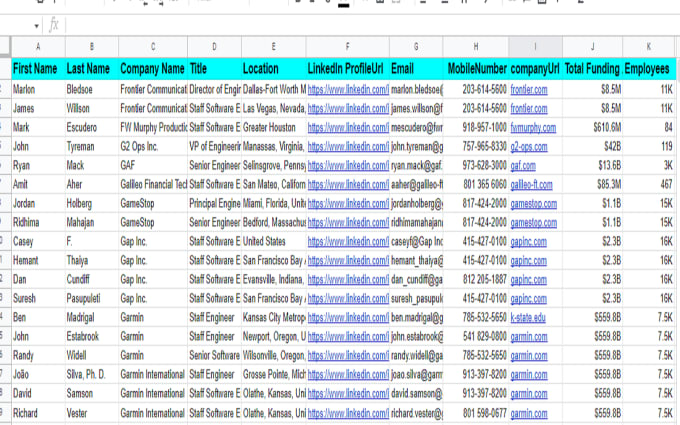The image size is (680, 425).
Task: Select column F header
Action: click(348, 46)
